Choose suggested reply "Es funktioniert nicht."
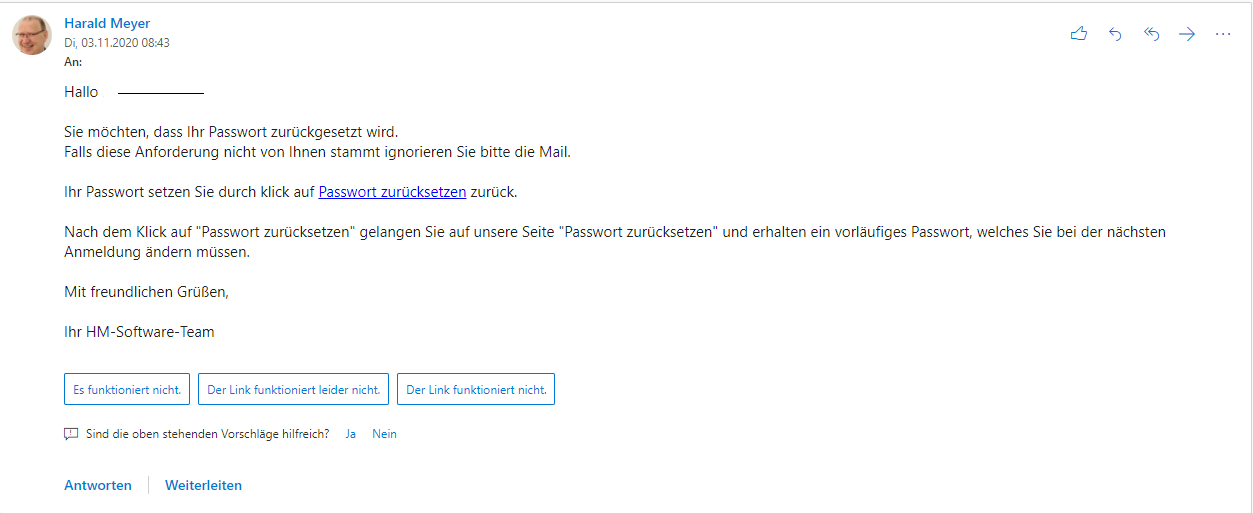Image resolution: width=1253 pixels, height=513 pixels. pyautogui.click(x=127, y=390)
